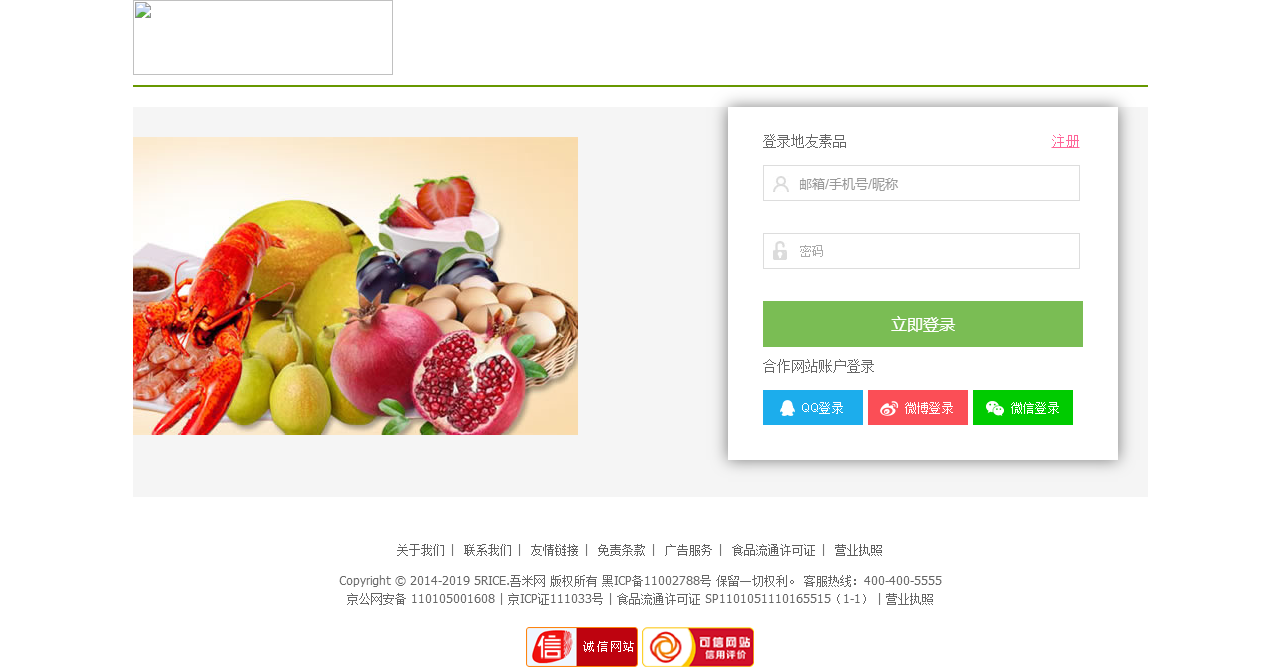This screenshot has height=671, width=1280.
Task: Open the 可信网站 credit evaluation badge
Action: [698, 647]
